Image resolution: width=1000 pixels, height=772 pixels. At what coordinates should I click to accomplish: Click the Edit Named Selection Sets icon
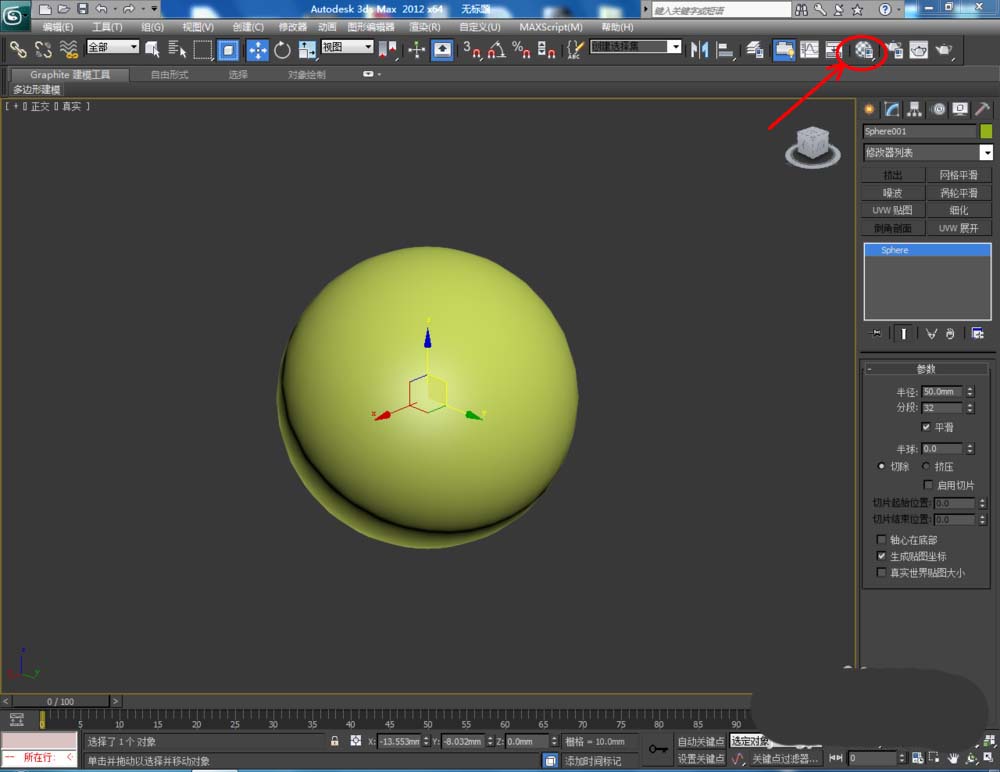(575, 49)
